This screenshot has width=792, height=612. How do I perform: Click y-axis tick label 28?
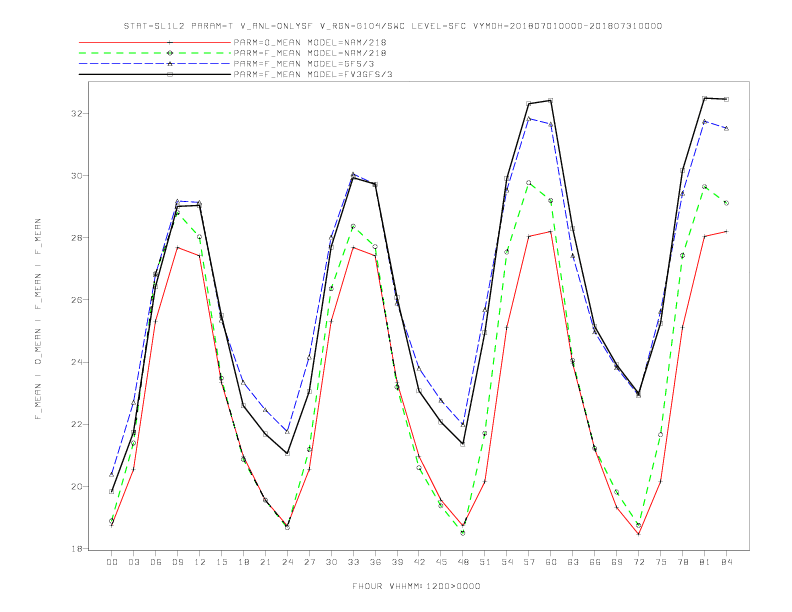coord(76,237)
